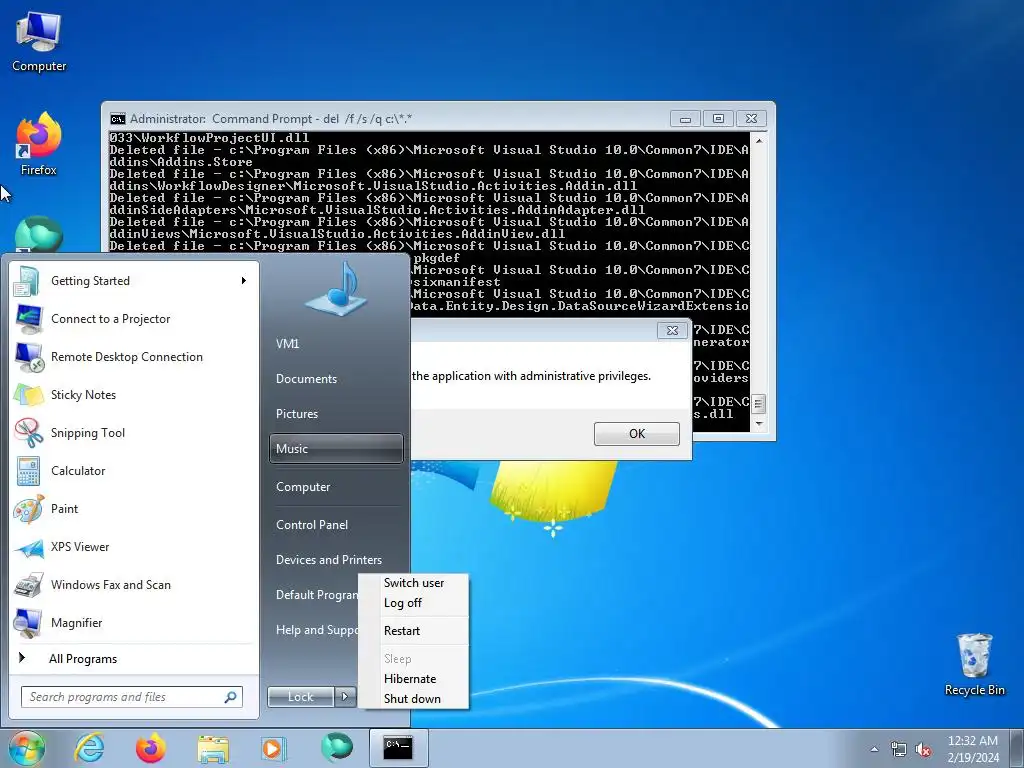Maximize the Command Prompt window

(x=718, y=119)
